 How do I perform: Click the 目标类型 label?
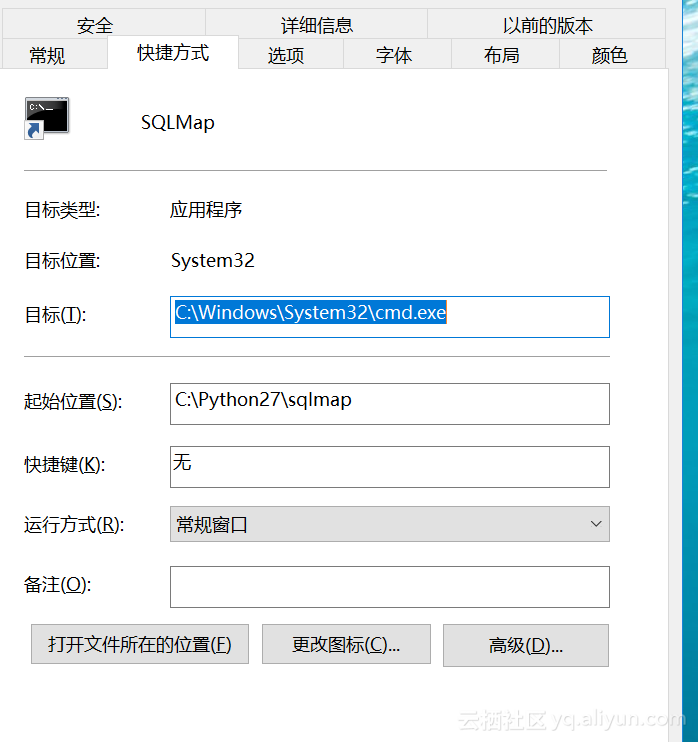tap(62, 210)
